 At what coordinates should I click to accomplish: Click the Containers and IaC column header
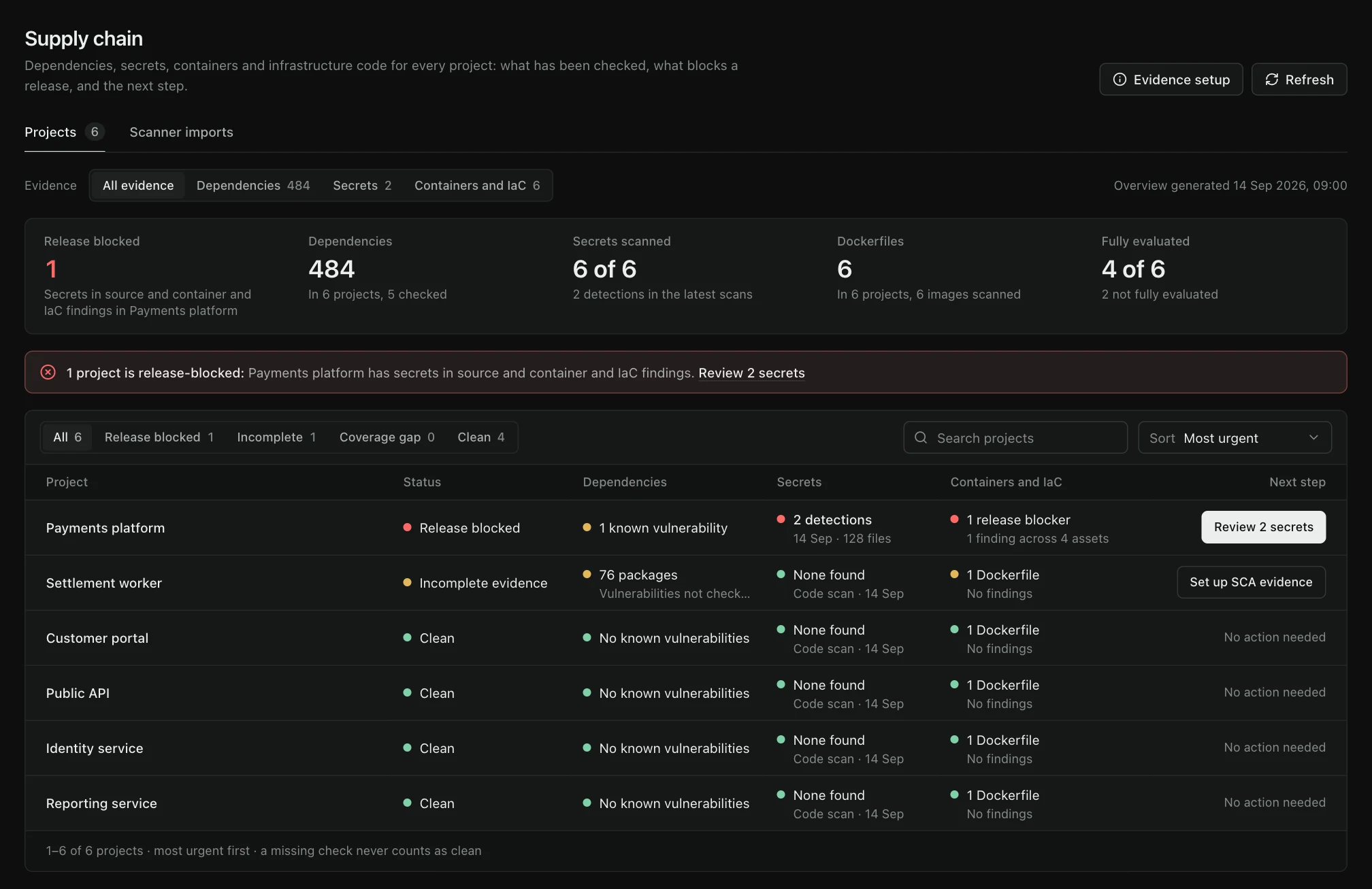(x=1006, y=482)
